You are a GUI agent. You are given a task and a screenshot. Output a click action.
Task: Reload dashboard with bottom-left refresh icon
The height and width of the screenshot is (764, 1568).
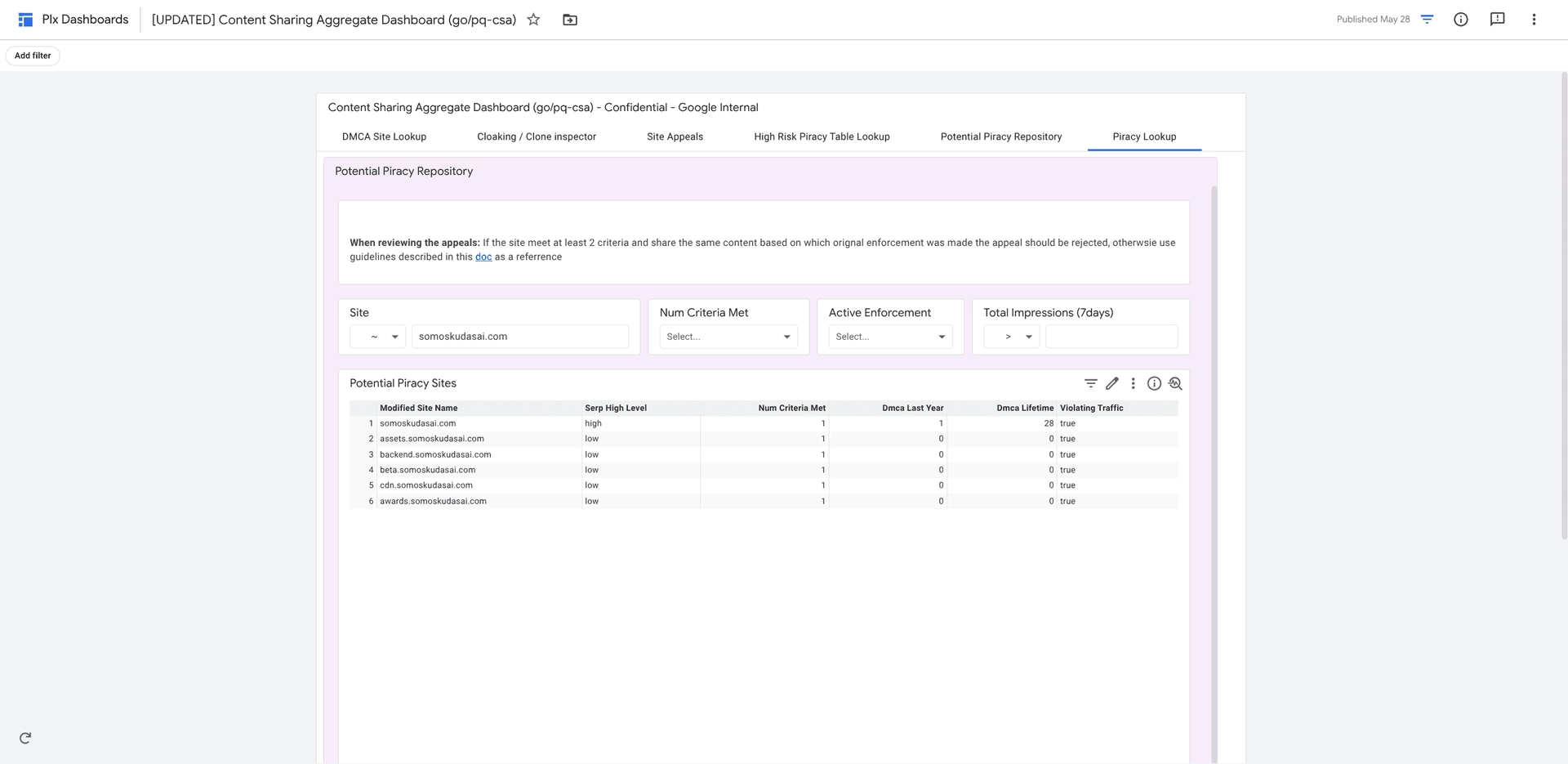click(x=25, y=738)
